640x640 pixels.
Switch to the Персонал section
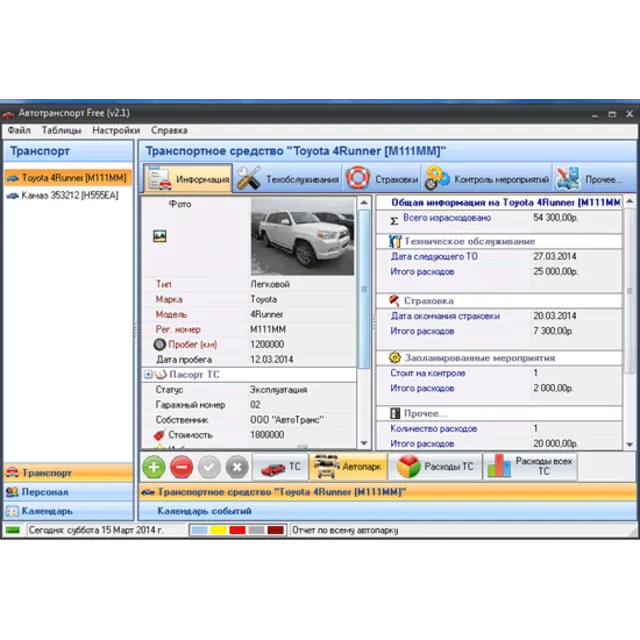tap(68, 492)
